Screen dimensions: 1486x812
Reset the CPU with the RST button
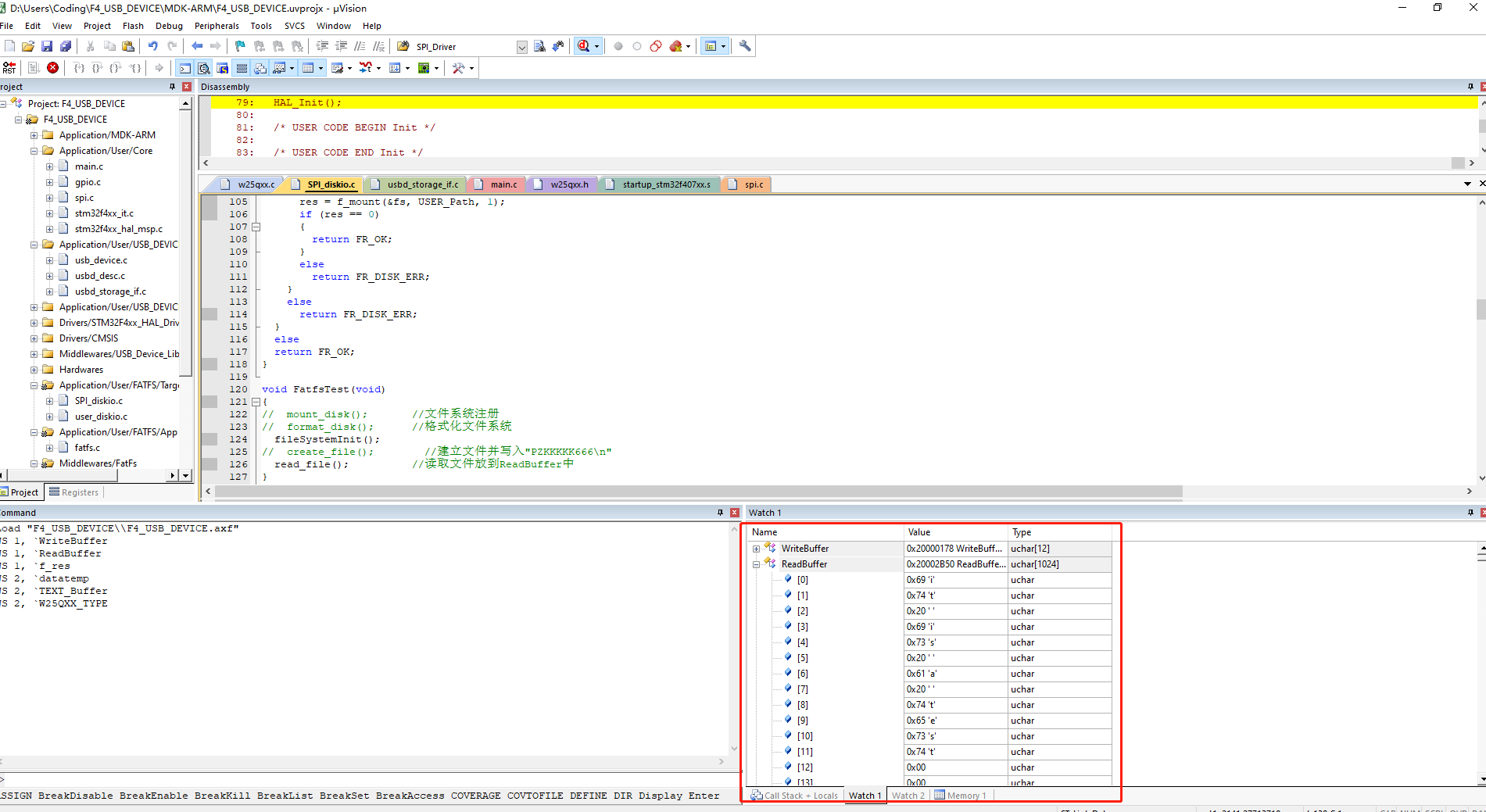[9, 68]
